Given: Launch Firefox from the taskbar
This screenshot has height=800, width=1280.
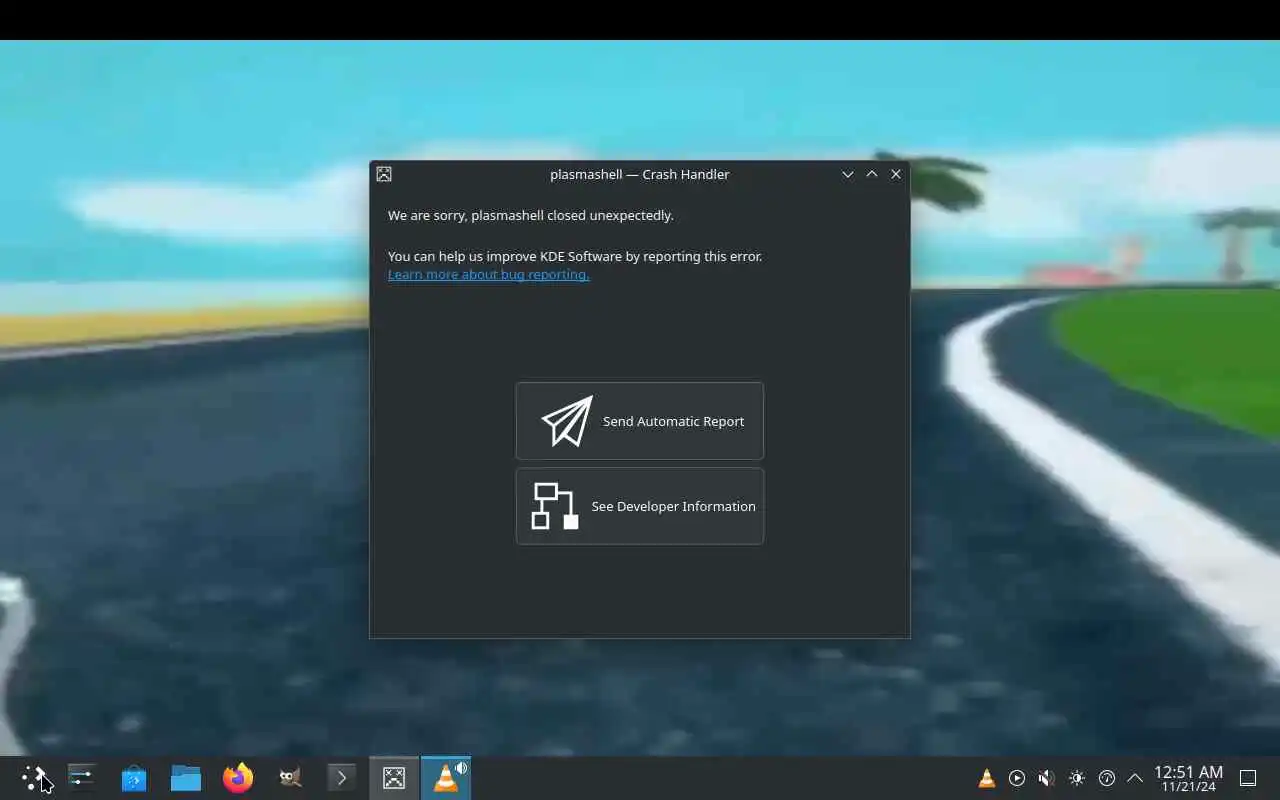Looking at the screenshot, I should 238,778.
